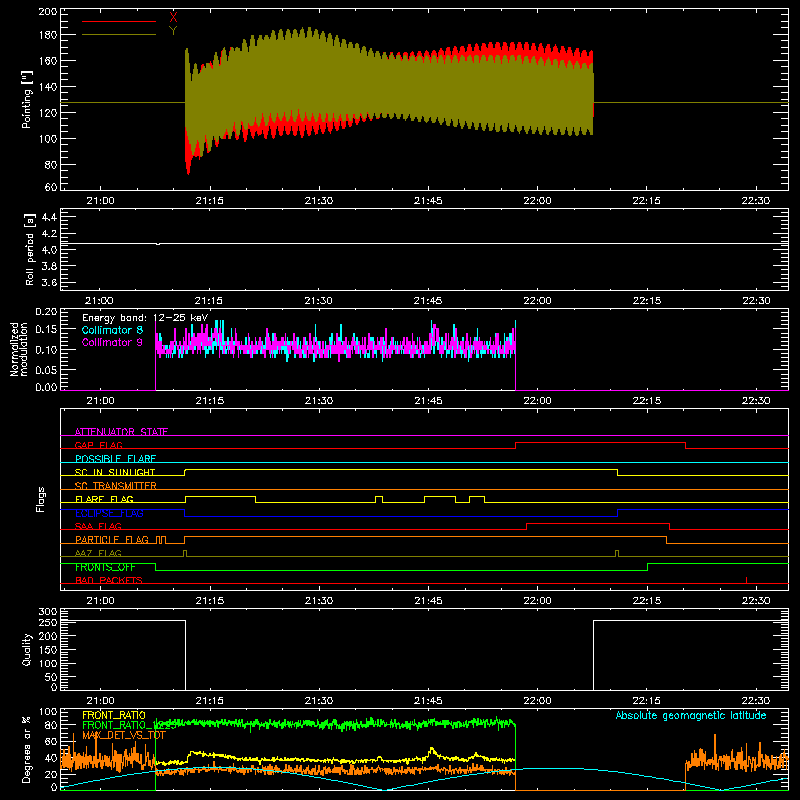800x800 pixels.
Task: Click the 'Quality' y-axis title
Action: click(27, 649)
